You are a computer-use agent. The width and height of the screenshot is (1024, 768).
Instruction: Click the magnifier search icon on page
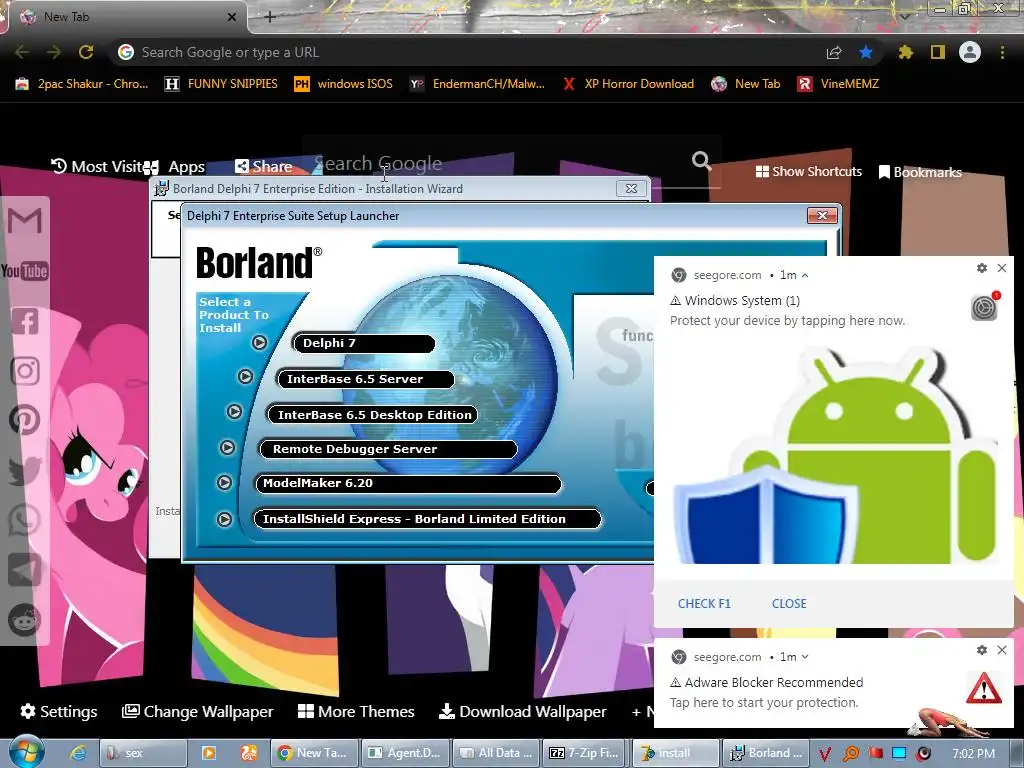[x=701, y=160]
